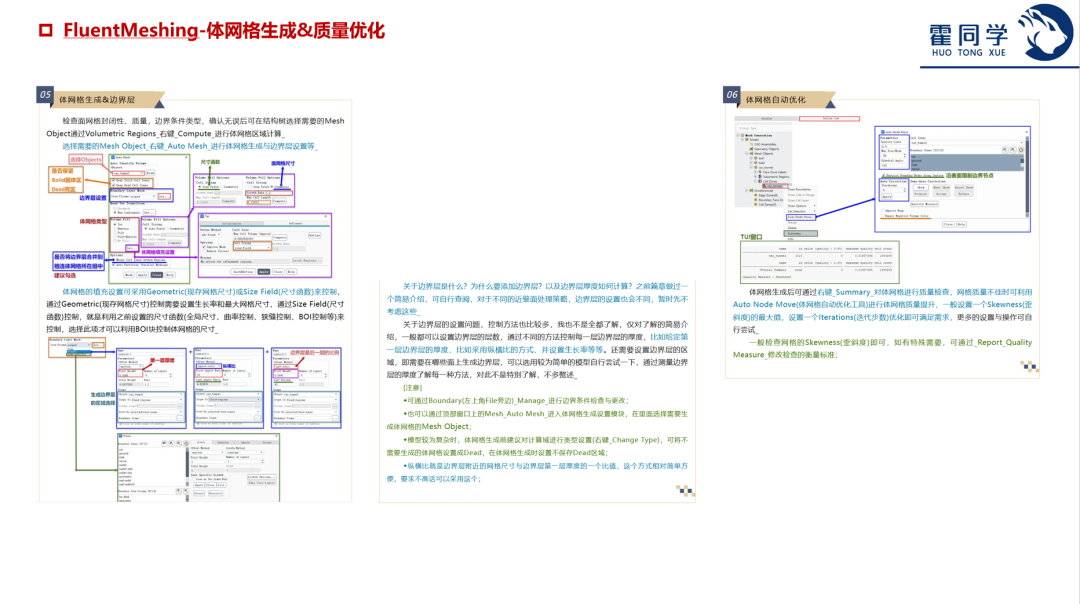
Task: Toggle Grow on Two Sided Wall checkbox
Action: tap(194, 479)
